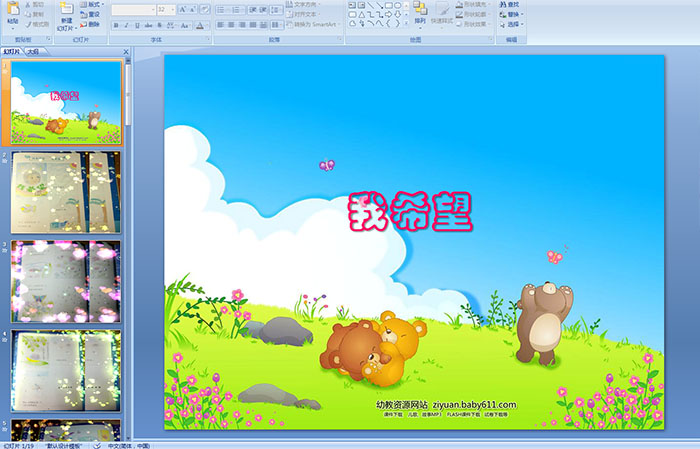Viewport: 700px width, 449px height.
Task: Open the Text Direction (文字方向) dropdown
Action: click(304, 4)
